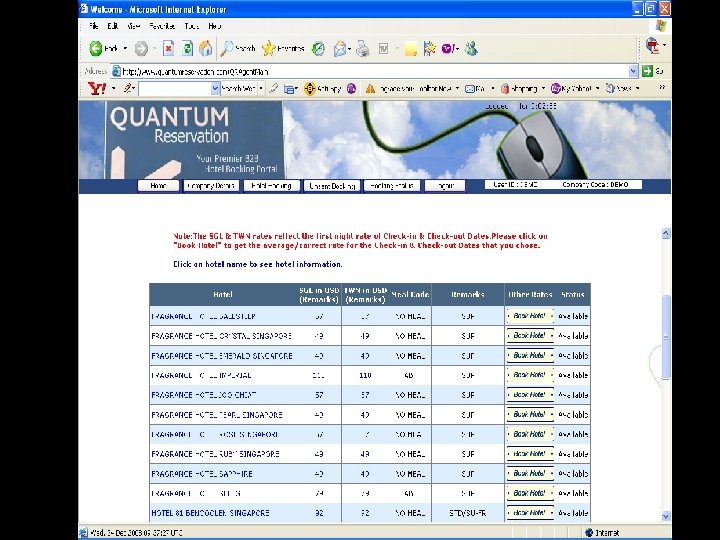Open the Hotel Booking nav button

271,186
